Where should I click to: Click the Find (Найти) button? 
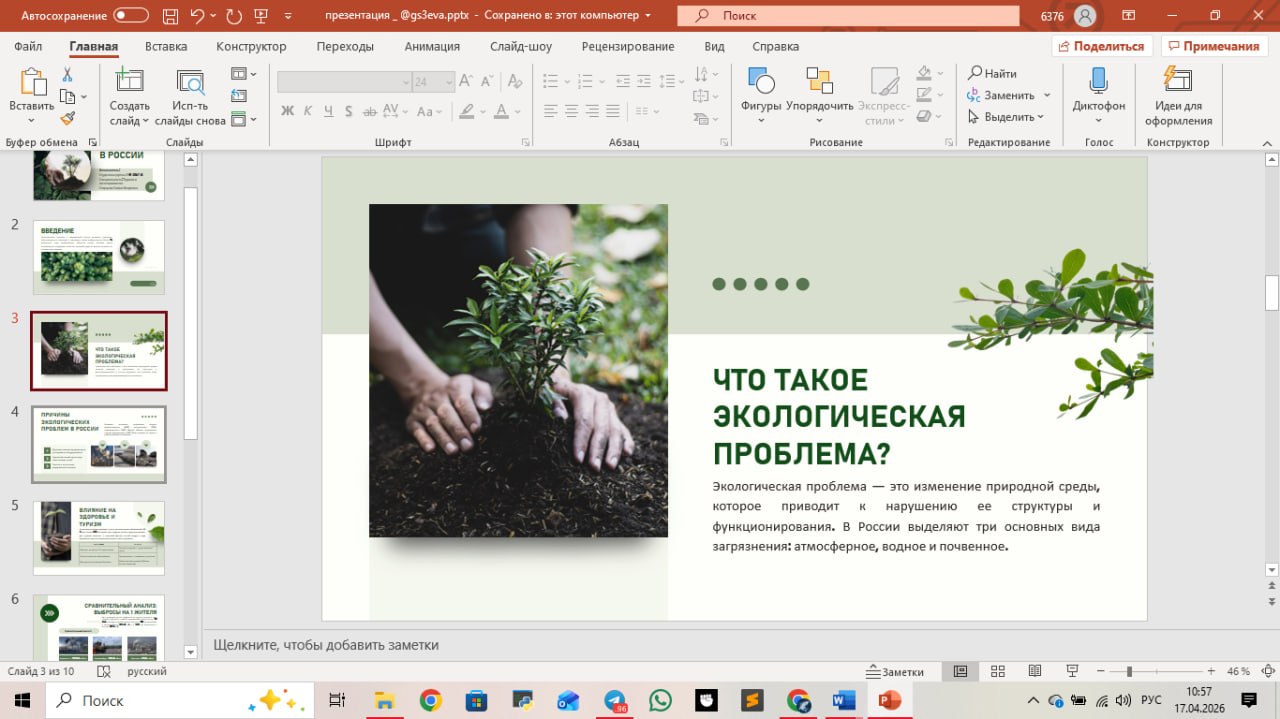pyautogui.click(x=992, y=73)
